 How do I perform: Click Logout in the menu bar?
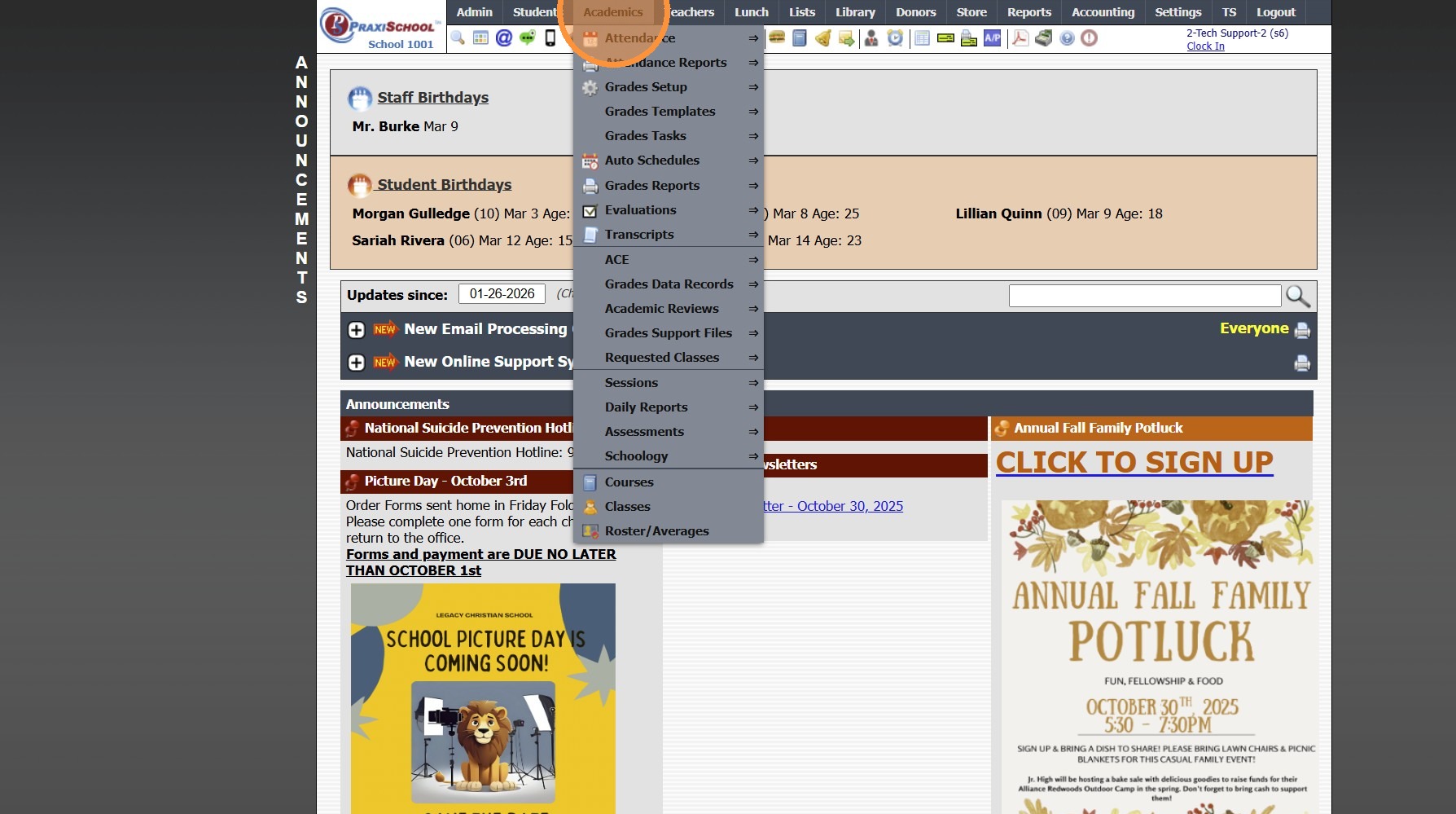[1275, 12]
